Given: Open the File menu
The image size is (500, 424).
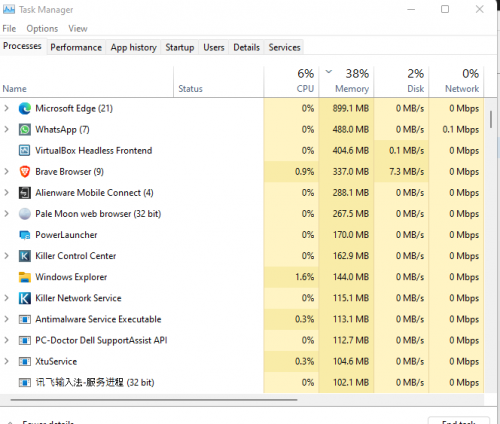Looking at the screenshot, I should [9, 29].
